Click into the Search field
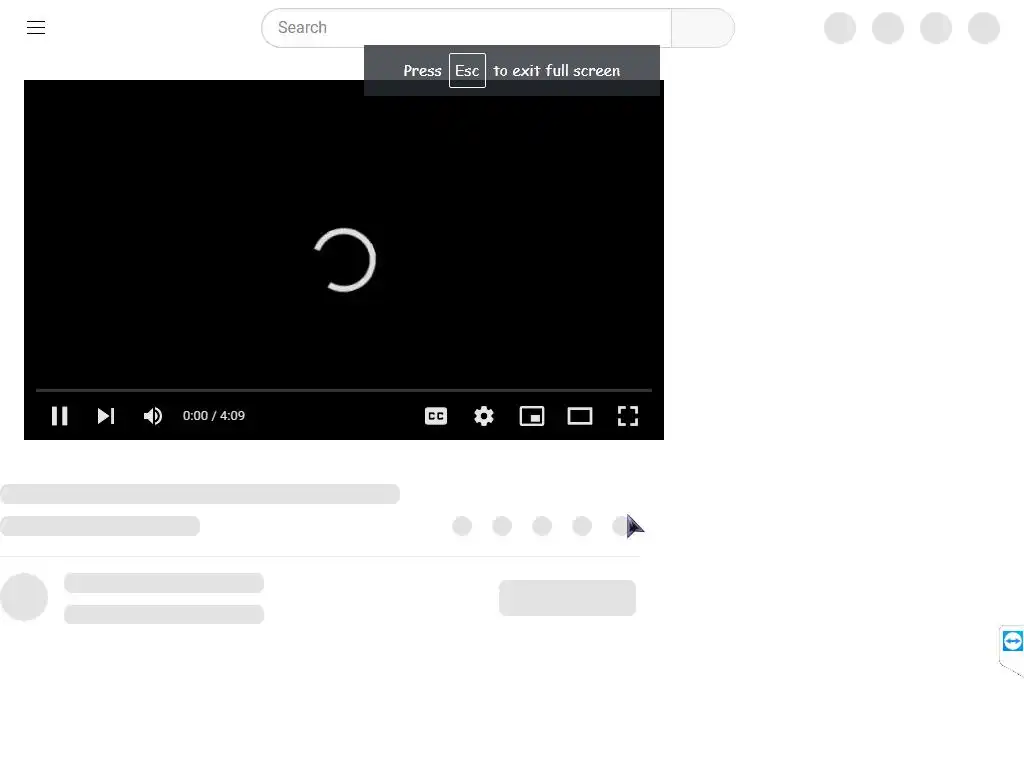 466,27
